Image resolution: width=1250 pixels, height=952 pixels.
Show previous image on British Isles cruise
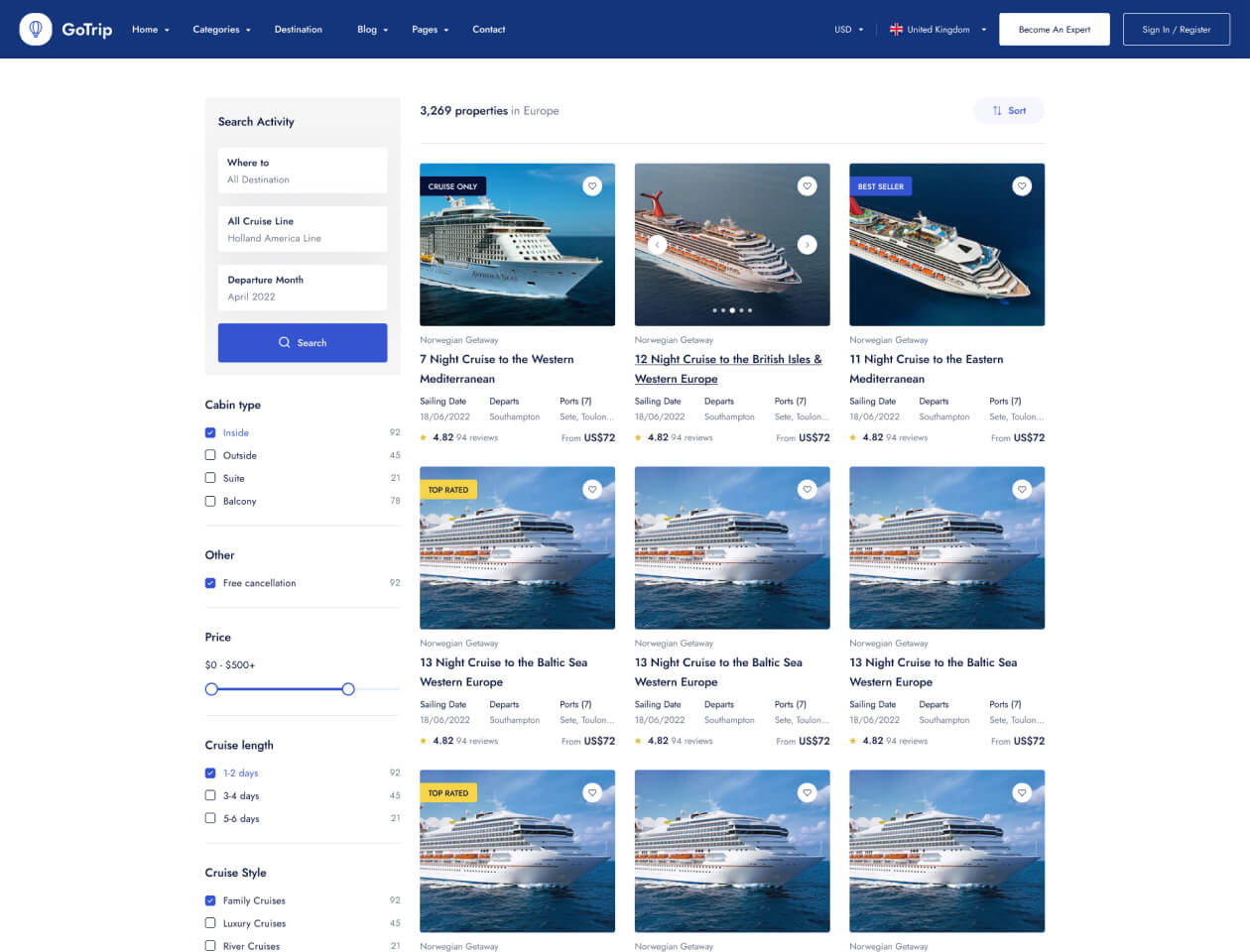click(x=657, y=245)
